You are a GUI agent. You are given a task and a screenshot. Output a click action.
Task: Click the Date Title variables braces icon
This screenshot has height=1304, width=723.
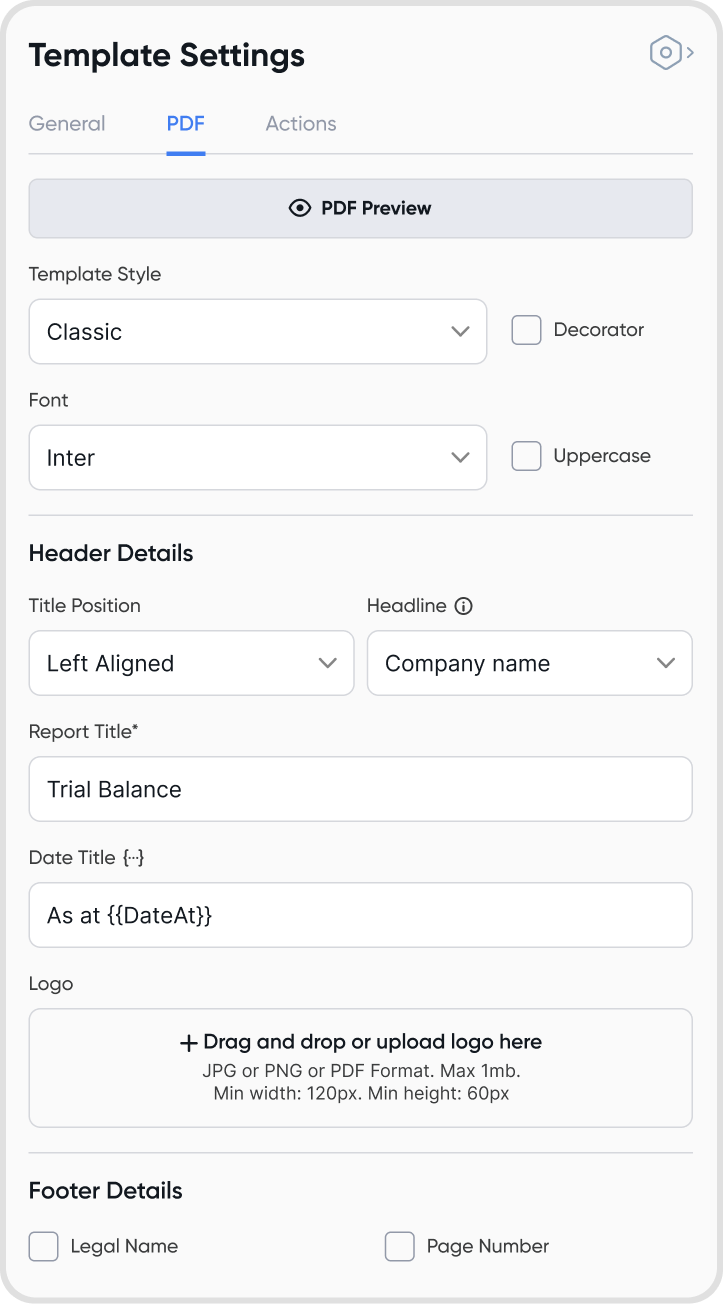pos(134,858)
